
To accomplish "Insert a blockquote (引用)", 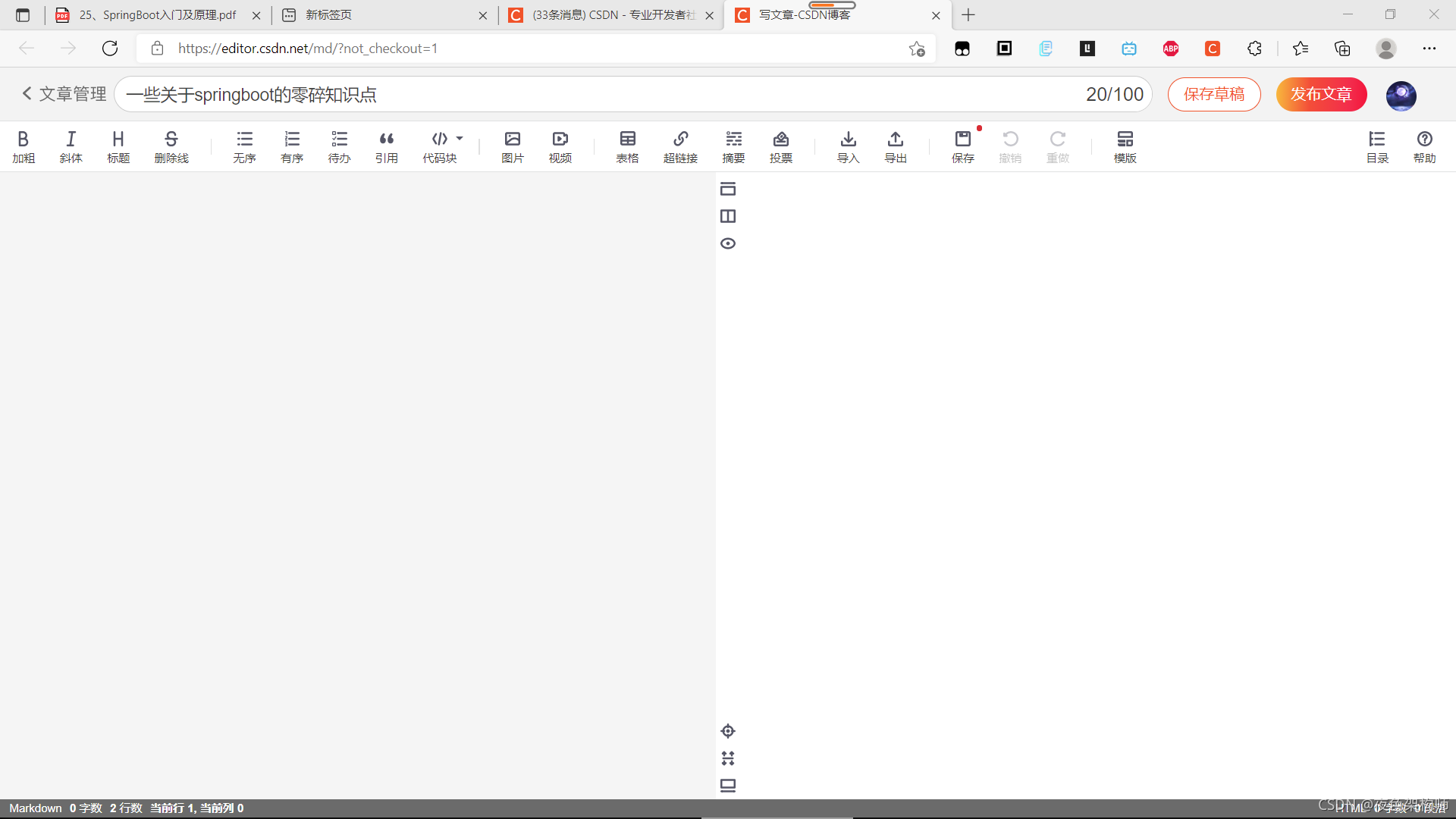I will (x=387, y=146).
